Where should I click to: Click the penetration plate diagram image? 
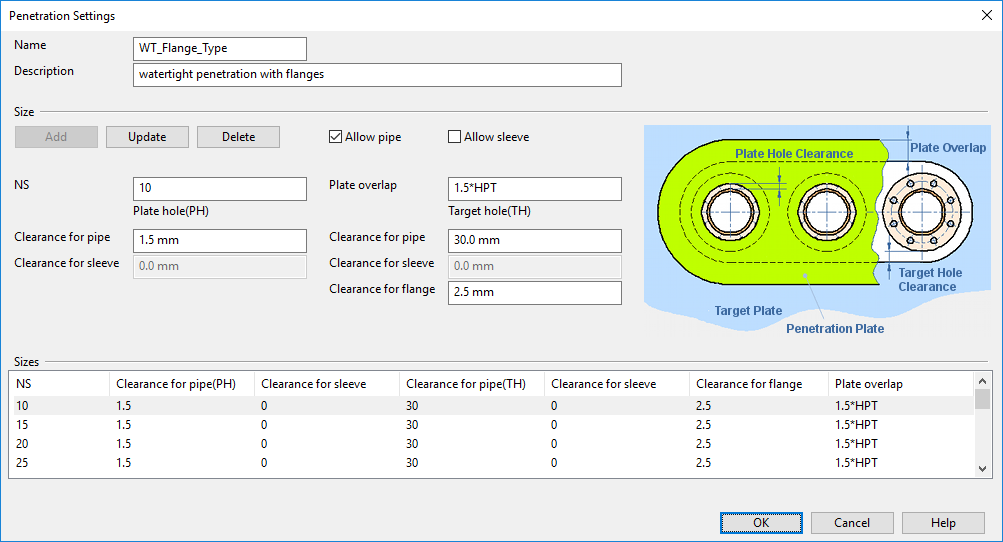pos(818,232)
